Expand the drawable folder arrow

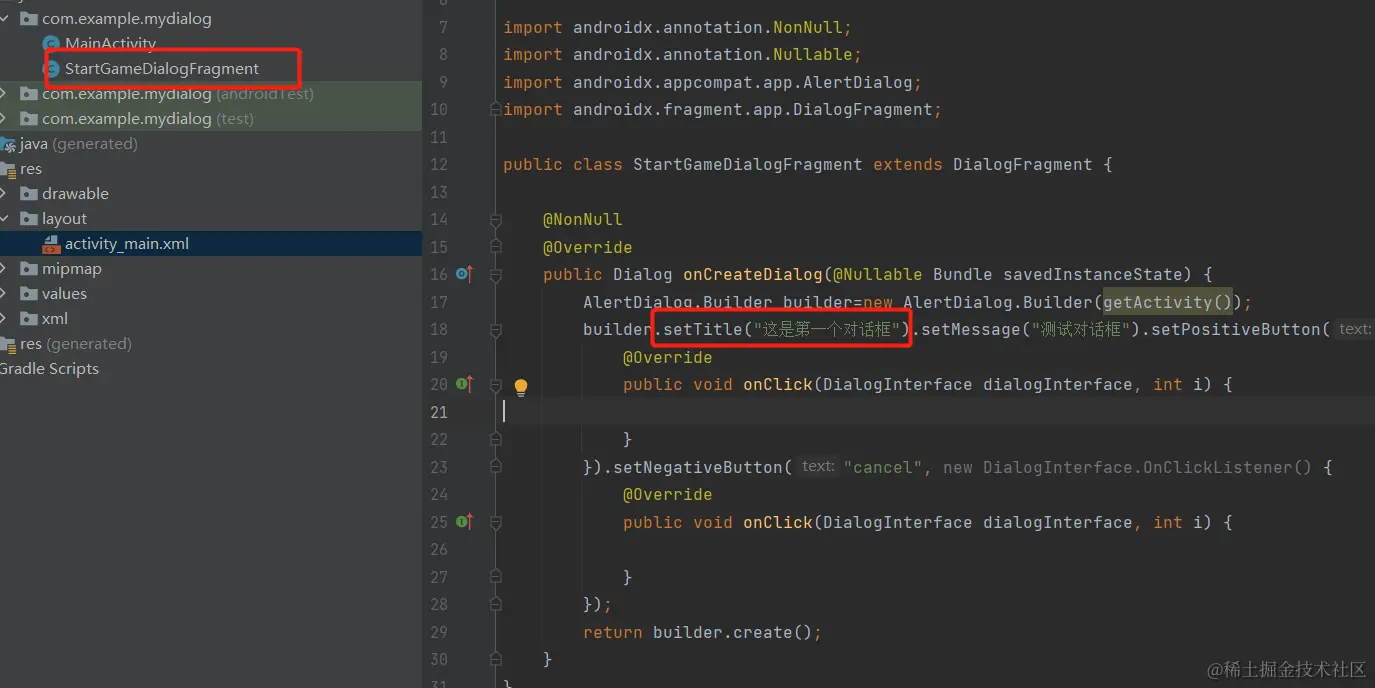coord(5,194)
